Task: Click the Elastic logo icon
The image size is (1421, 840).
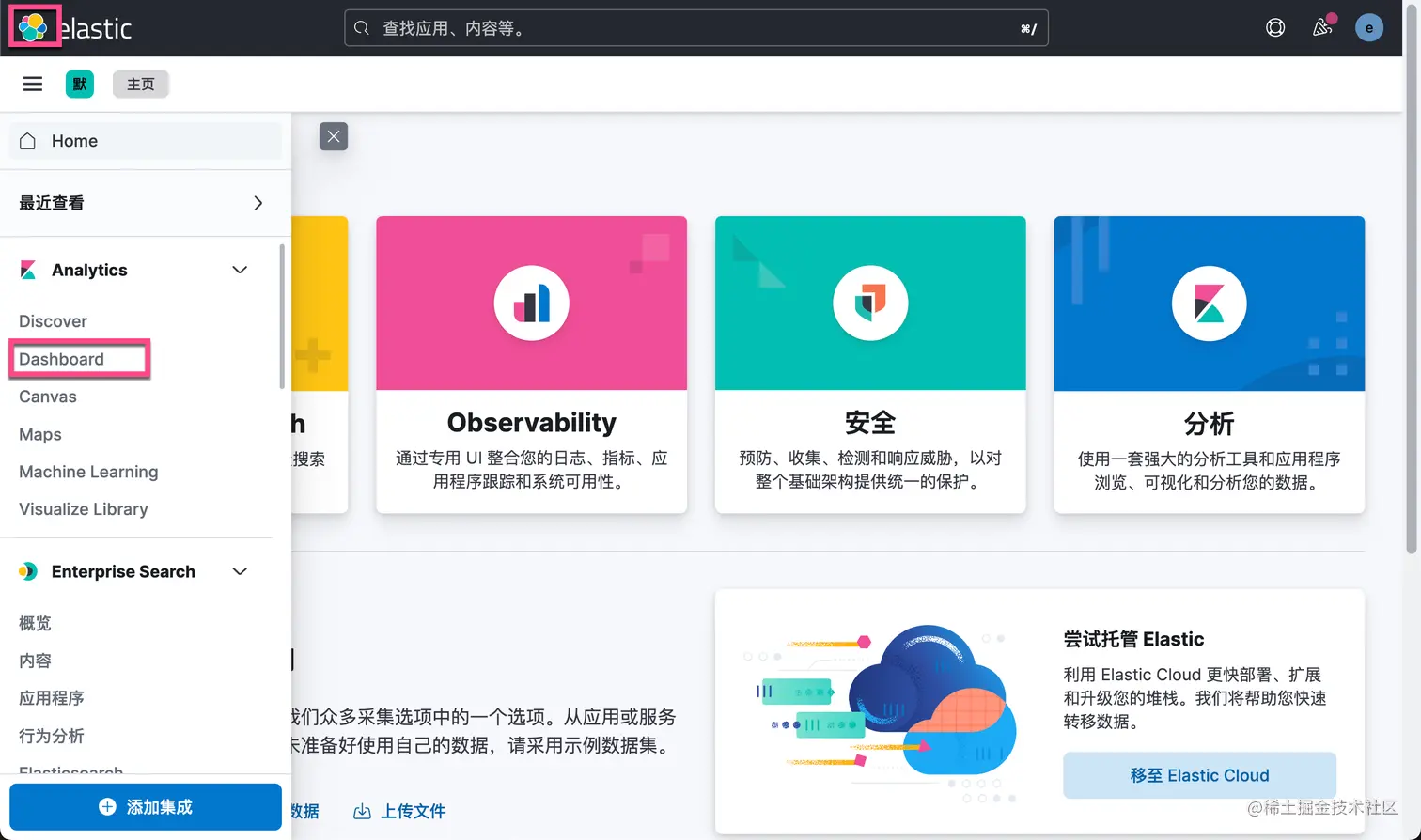Action: [33, 27]
